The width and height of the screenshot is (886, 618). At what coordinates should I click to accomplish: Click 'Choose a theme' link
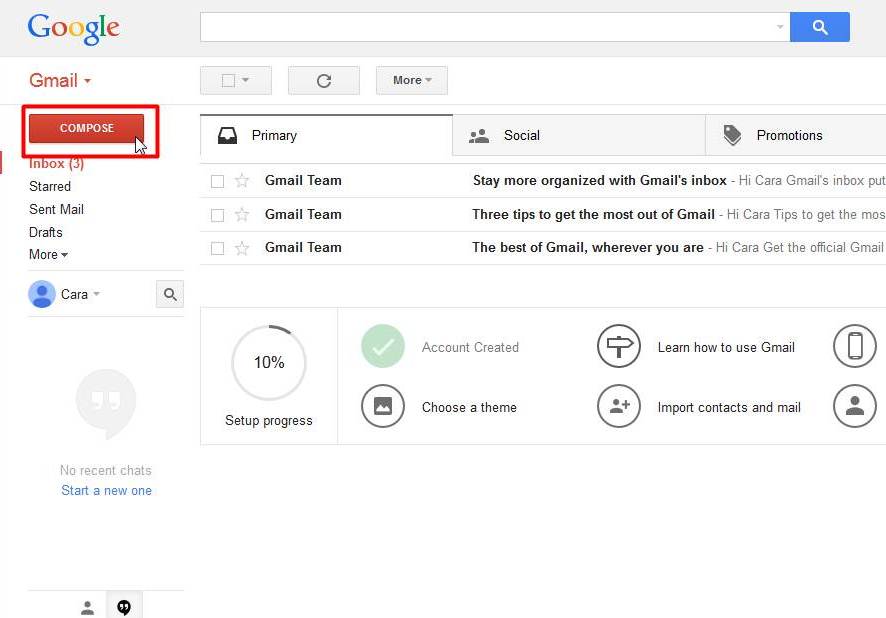tap(469, 407)
